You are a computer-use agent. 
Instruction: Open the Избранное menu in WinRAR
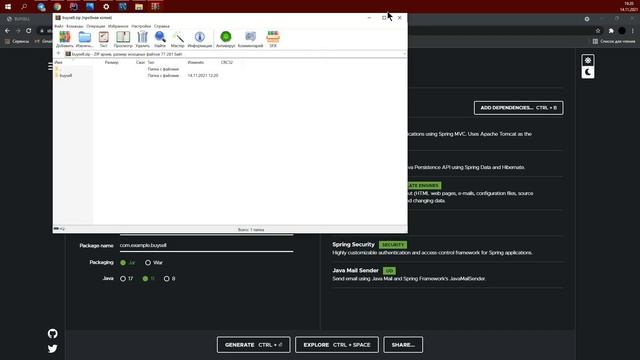tap(118, 26)
